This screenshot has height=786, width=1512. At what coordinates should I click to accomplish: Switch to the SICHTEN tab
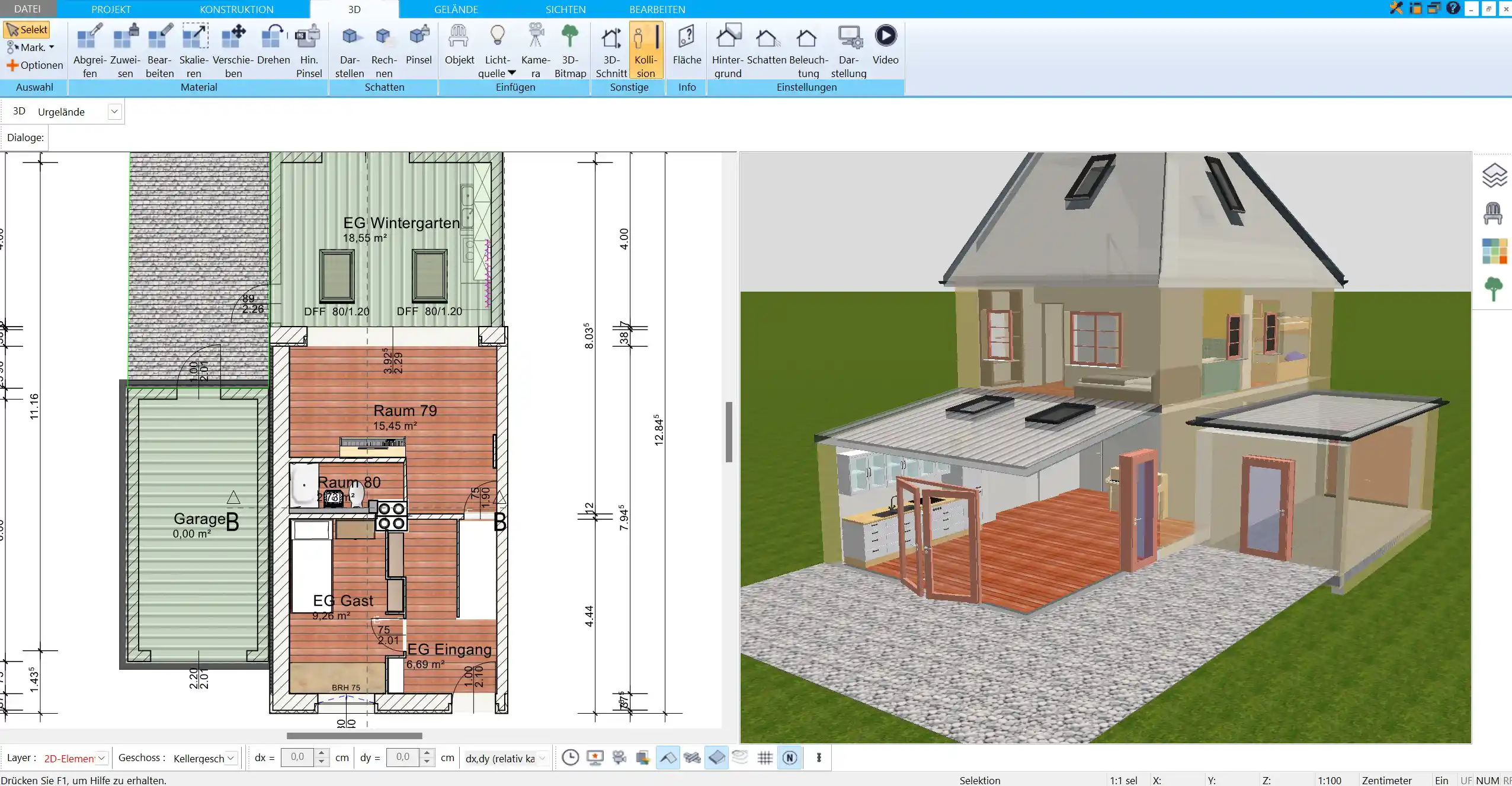coord(565,9)
